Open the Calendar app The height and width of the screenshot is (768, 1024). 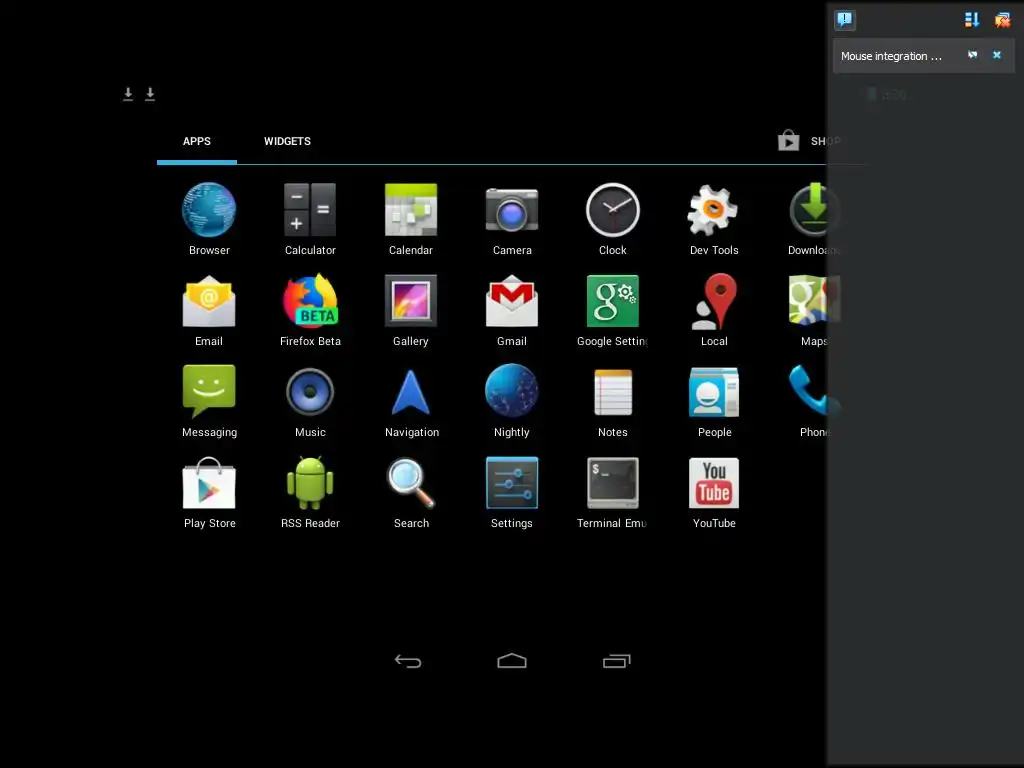pos(411,219)
